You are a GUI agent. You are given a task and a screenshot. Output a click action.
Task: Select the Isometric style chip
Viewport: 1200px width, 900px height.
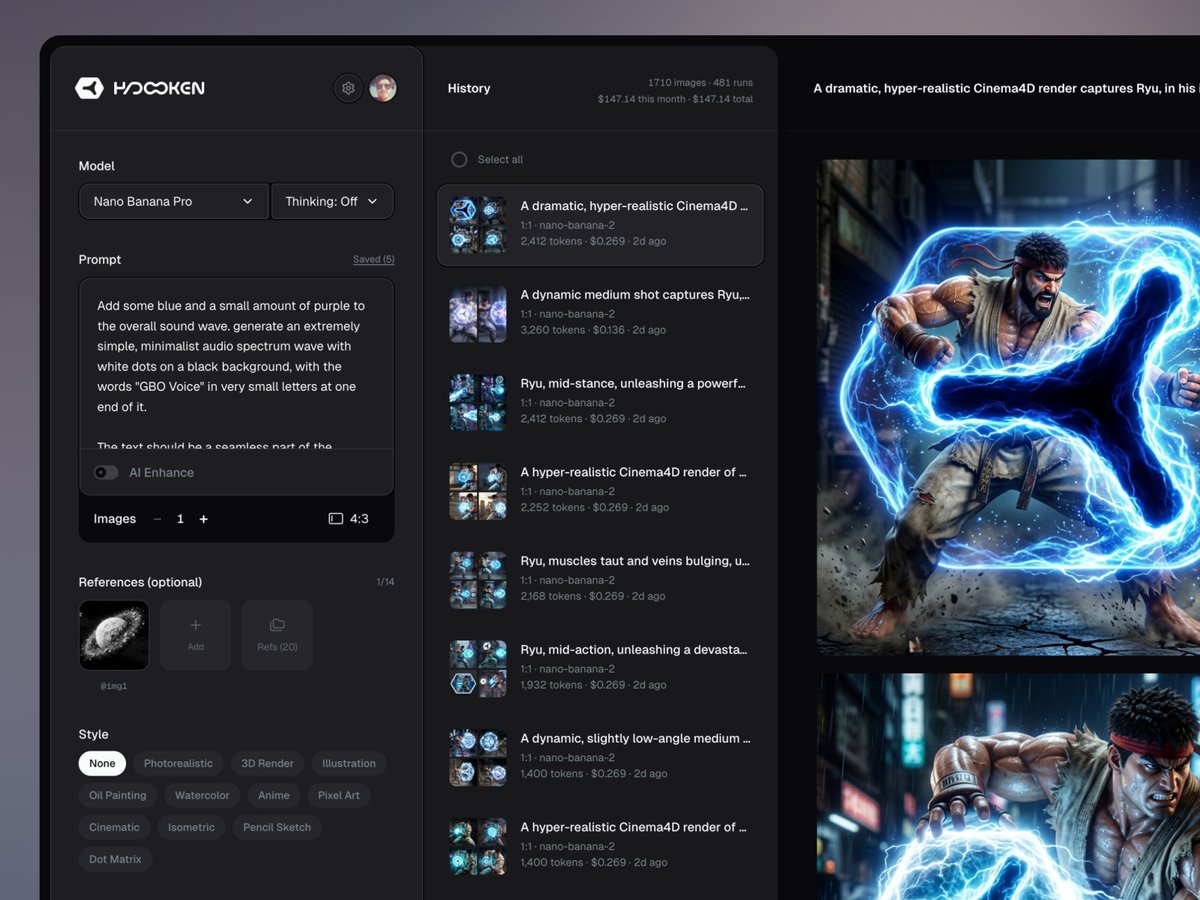pos(191,827)
